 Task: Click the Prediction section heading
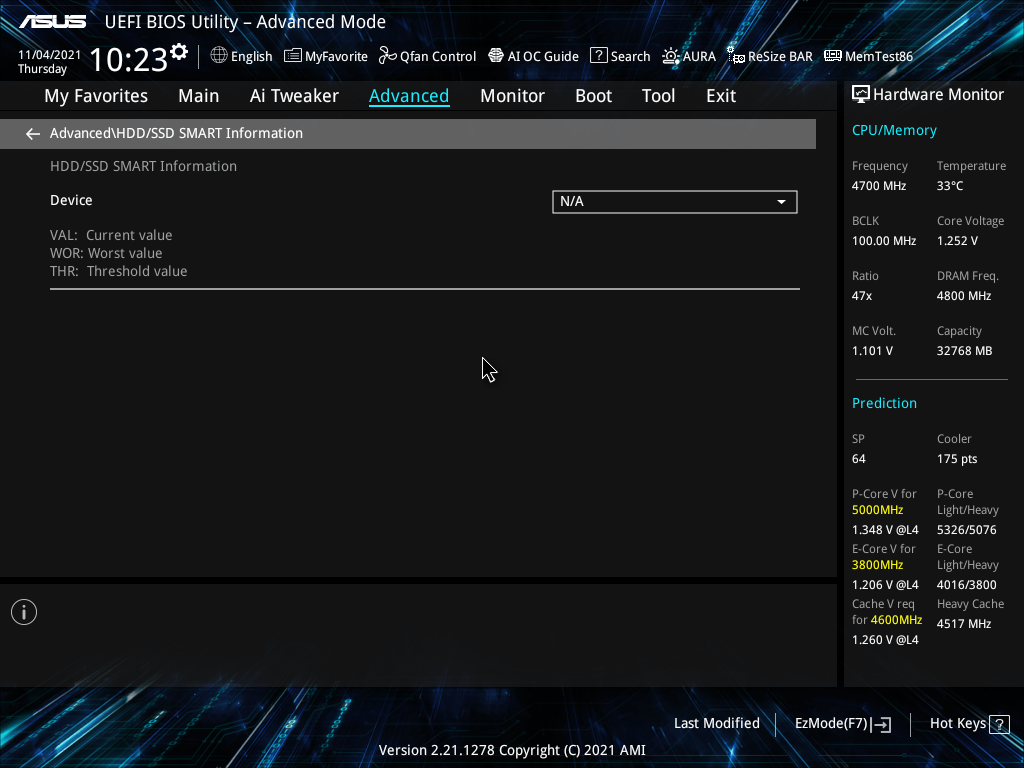884,404
